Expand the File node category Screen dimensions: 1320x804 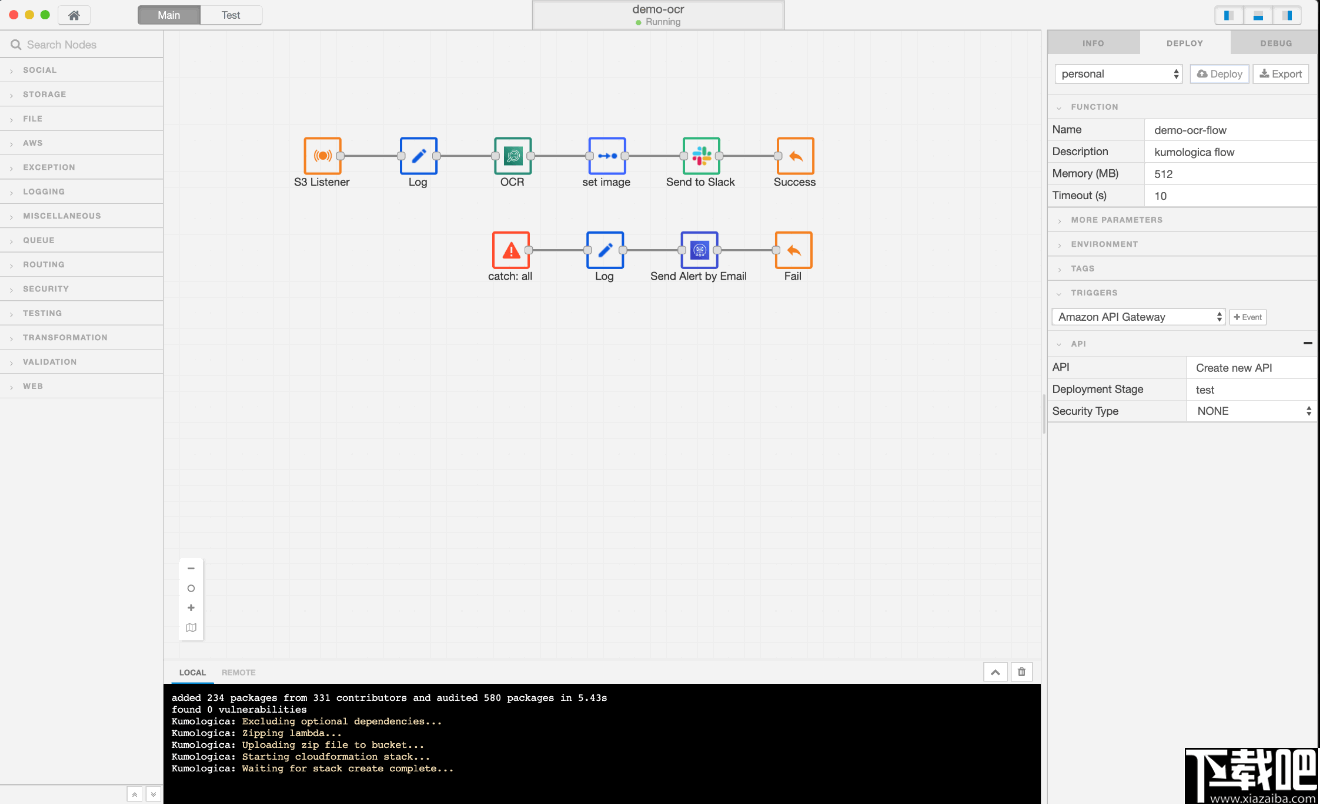click(81, 118)
